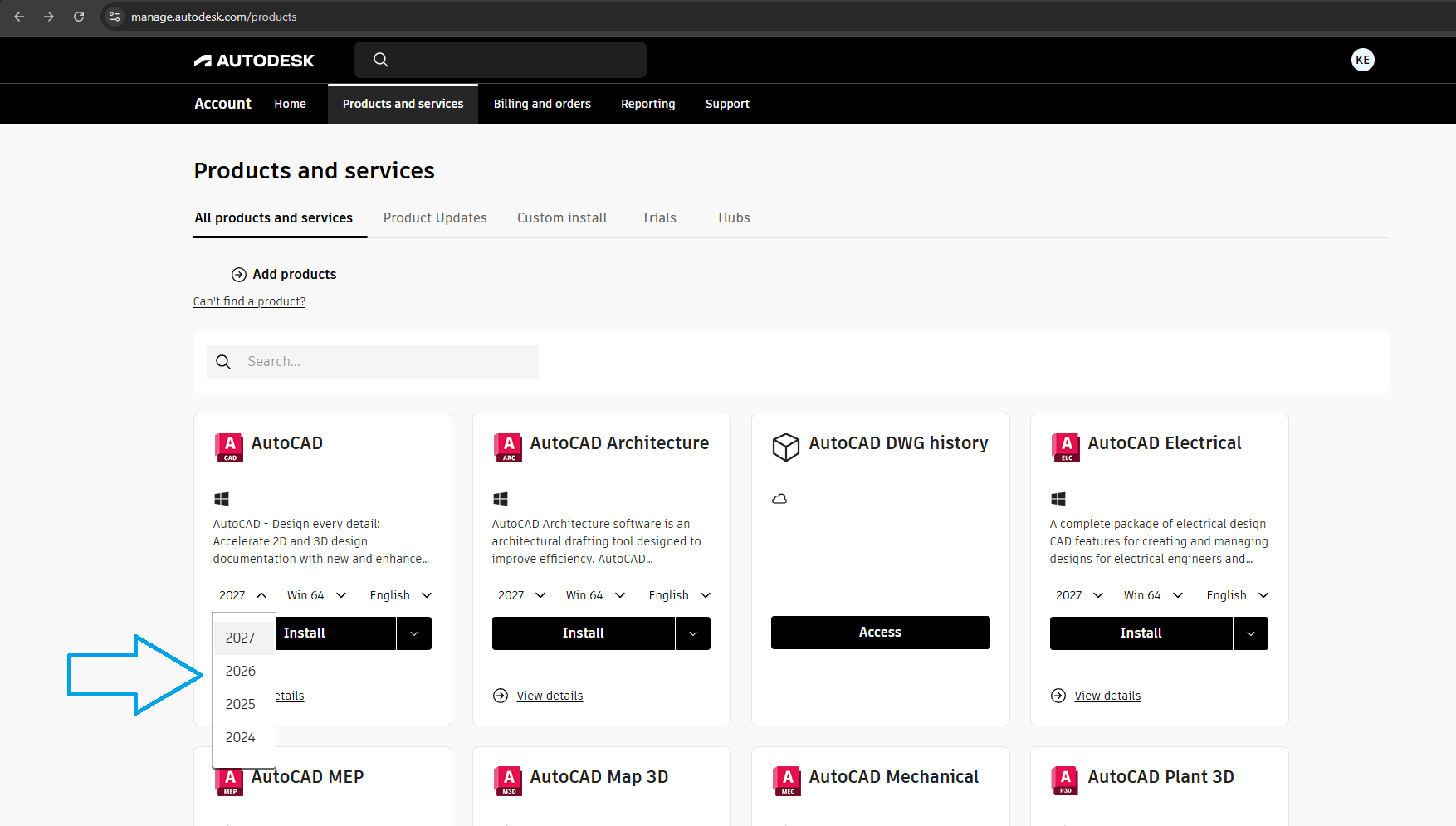Click Access button for AutoCAD DWG history

click(880, 633)
